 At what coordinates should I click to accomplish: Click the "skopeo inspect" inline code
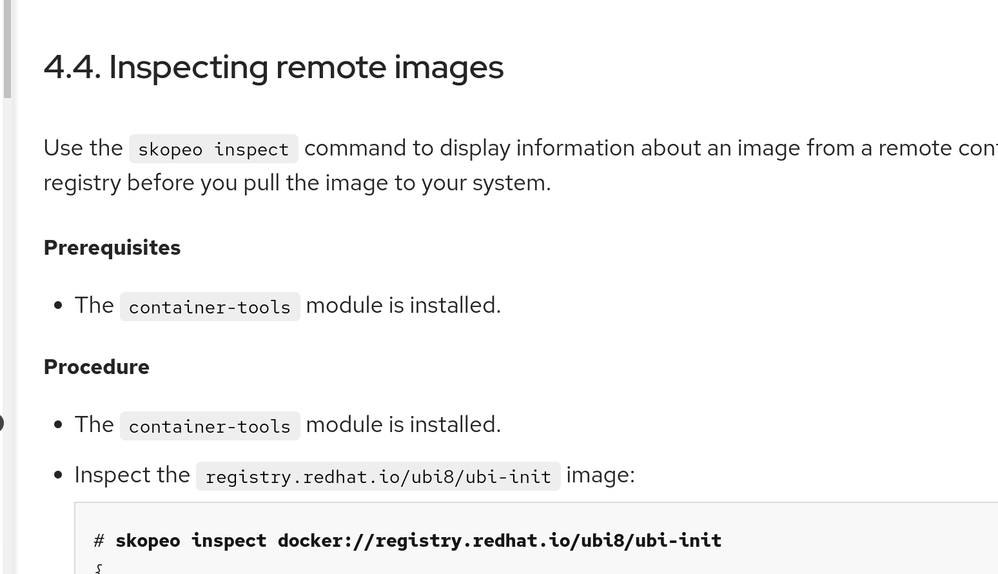click(213, 149)
